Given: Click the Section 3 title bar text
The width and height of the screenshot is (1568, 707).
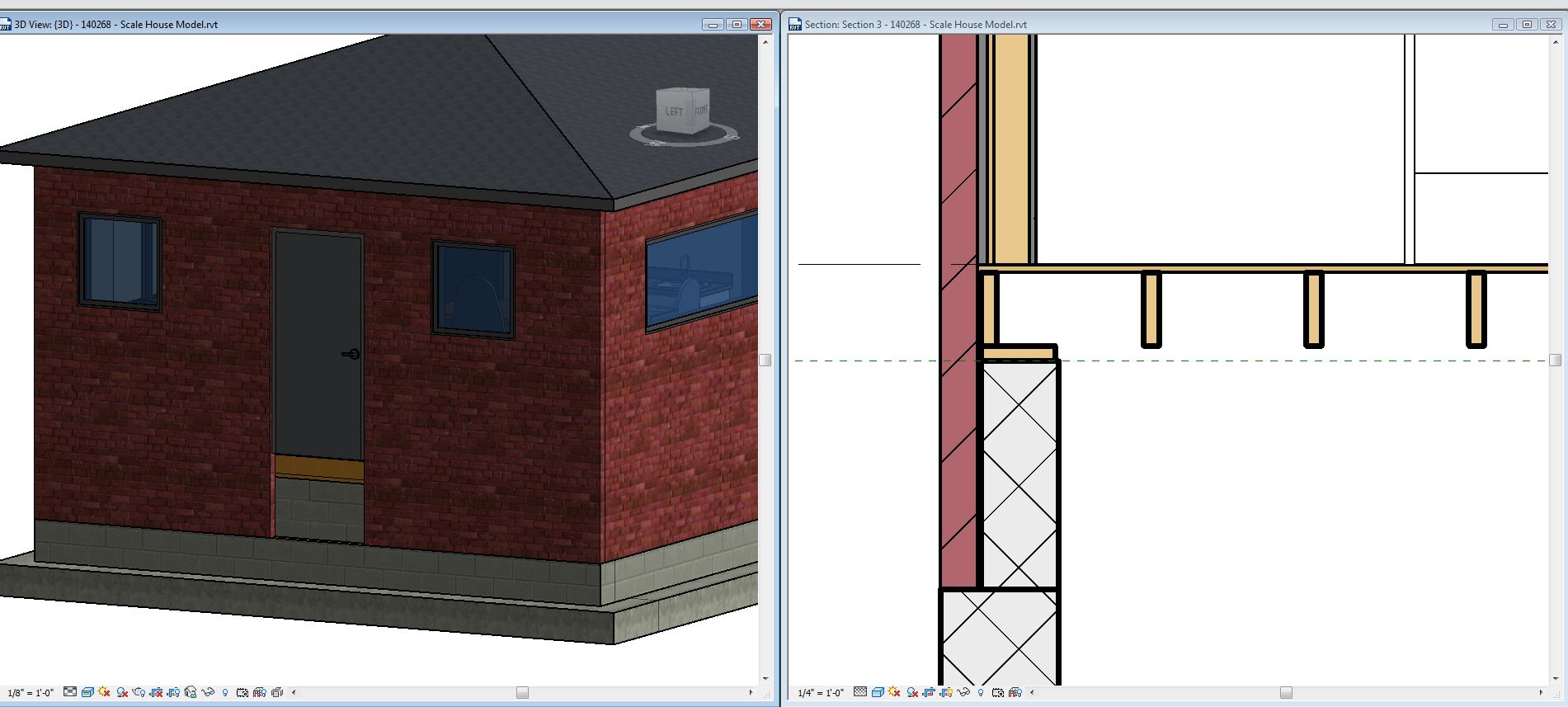Looking at the screenshot, I should point(916,25).
